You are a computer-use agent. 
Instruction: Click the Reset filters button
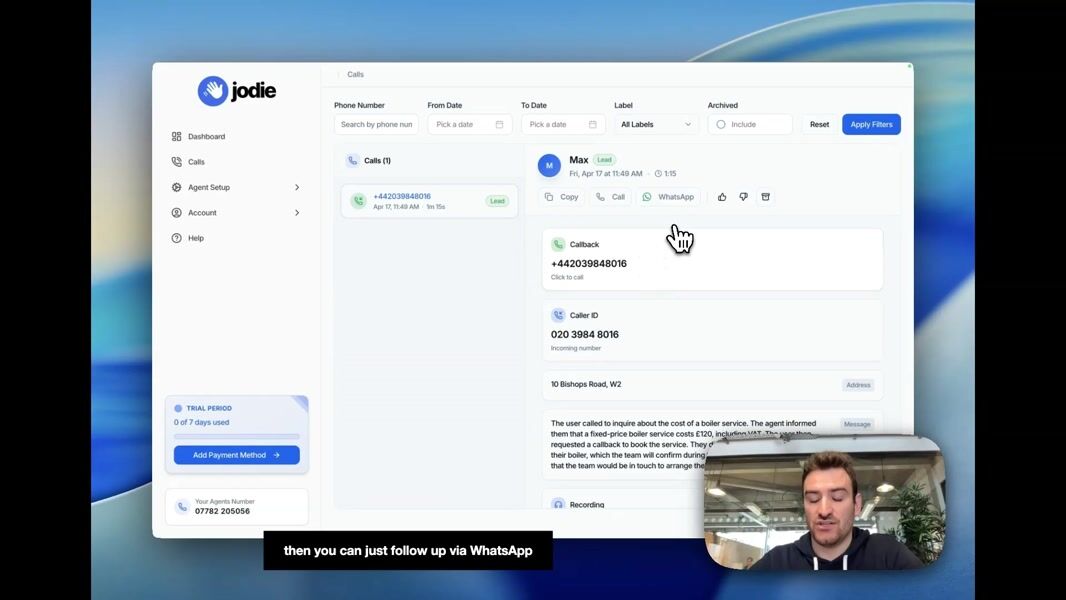(819, 125)
